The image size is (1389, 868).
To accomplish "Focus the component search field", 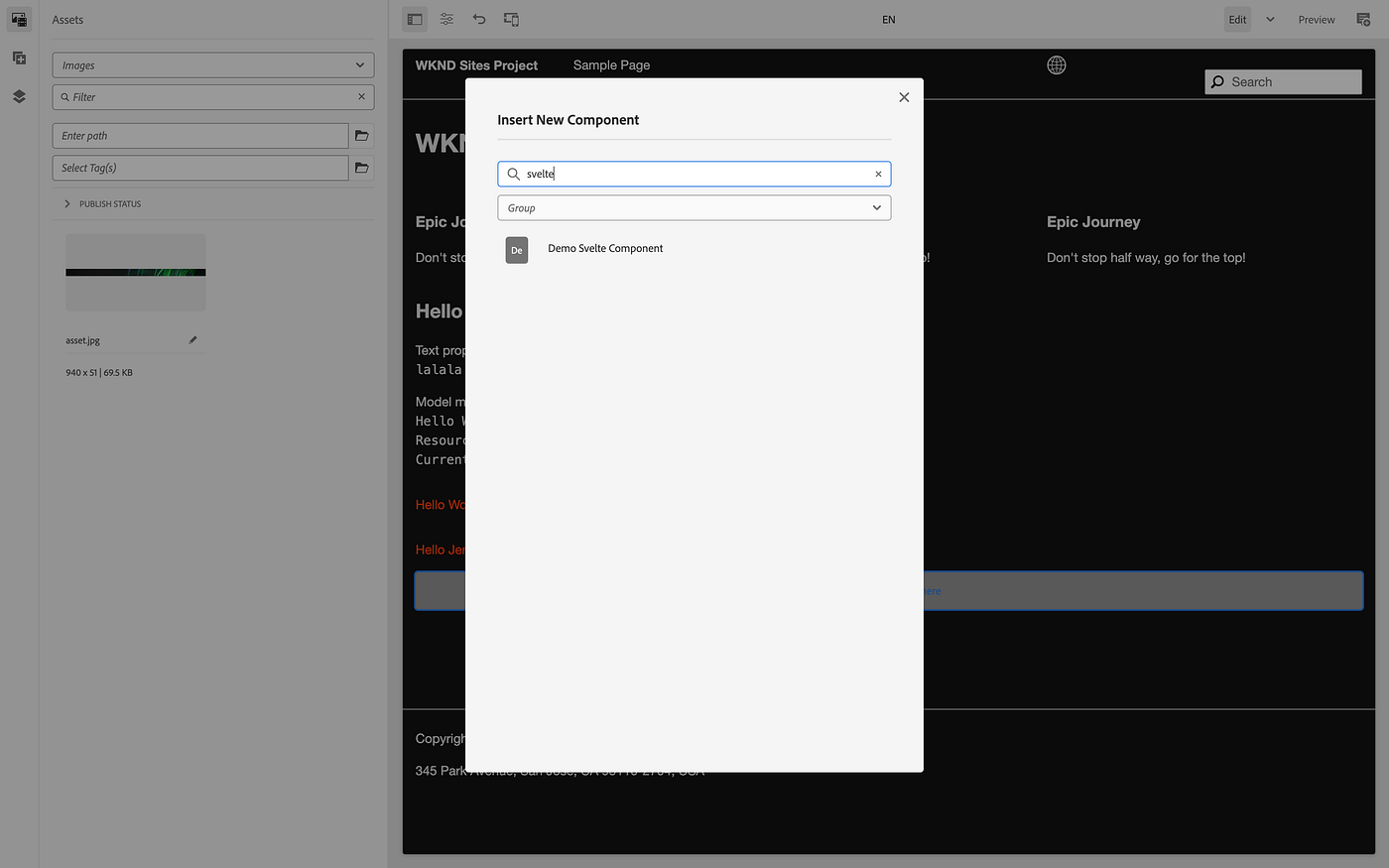I will (694, 174).
